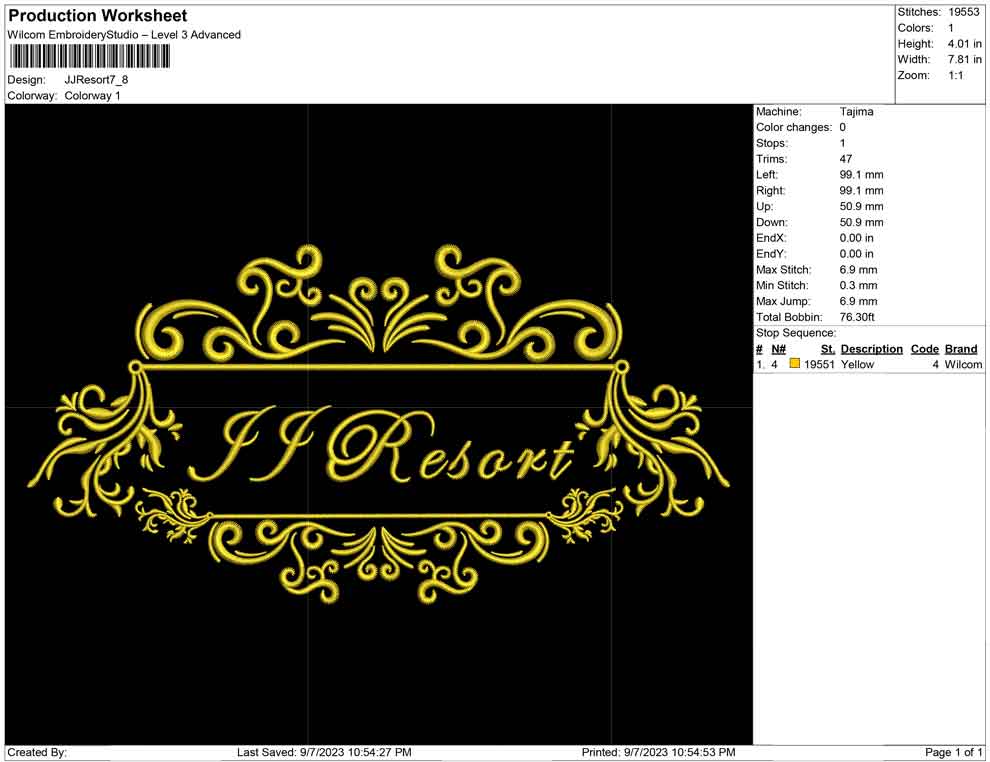Select the machine value 'Tajima'
Screen dimensions: 990x762
click(x=856, y=112)
